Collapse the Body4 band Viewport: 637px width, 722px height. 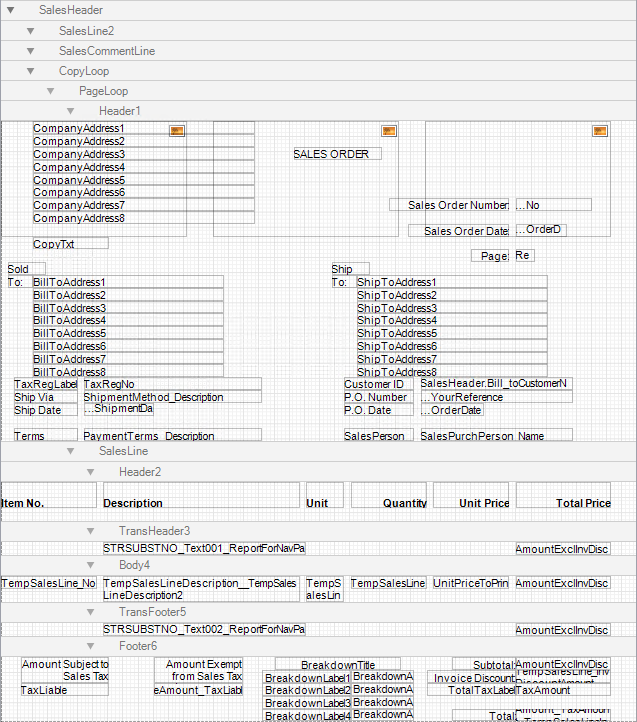pos(91,566)
